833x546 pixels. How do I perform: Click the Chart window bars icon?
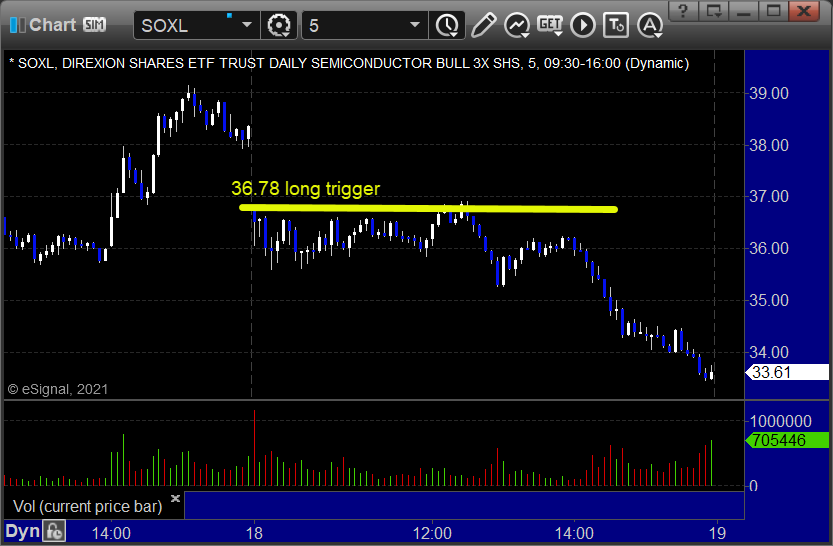point(18,25)
